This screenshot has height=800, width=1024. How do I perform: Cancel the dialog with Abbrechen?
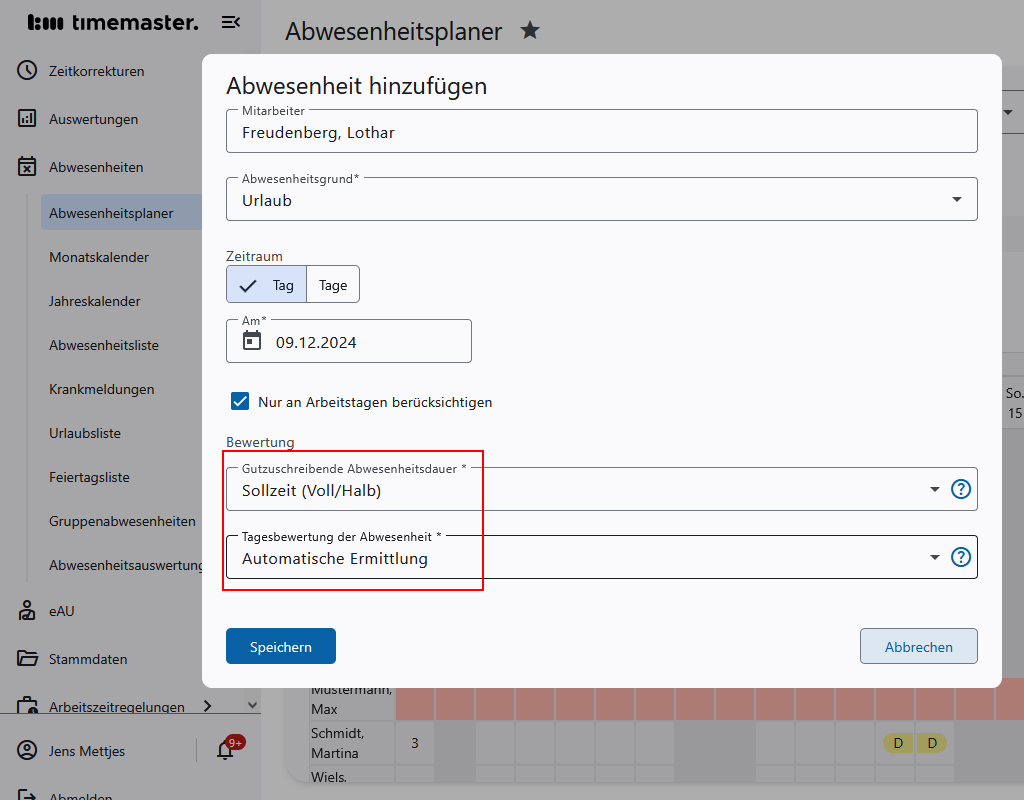click(x=918, y=647)
